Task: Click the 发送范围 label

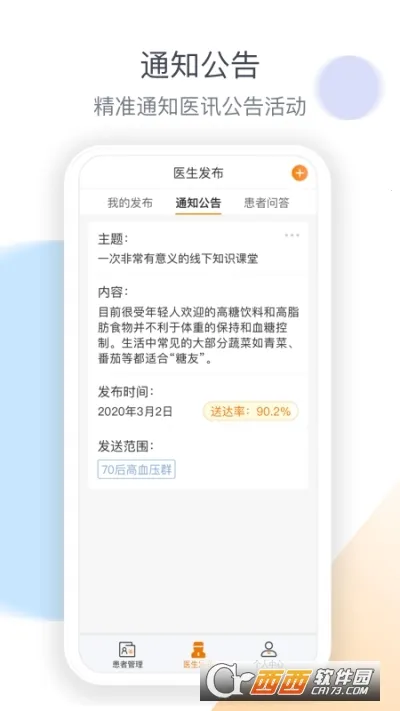Action: click(x=126, y=446)
